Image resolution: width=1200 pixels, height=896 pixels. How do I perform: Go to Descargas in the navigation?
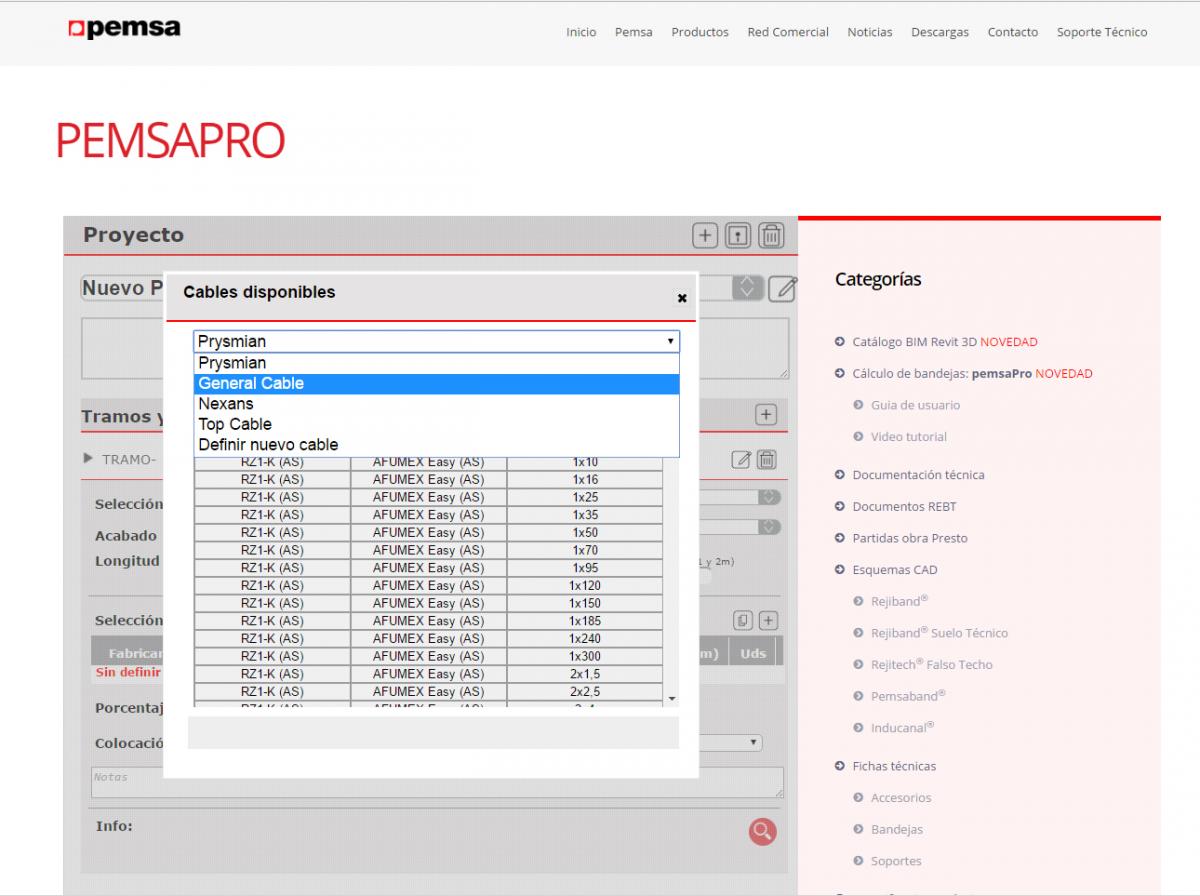pyautogui.click(x=939, y=32)
